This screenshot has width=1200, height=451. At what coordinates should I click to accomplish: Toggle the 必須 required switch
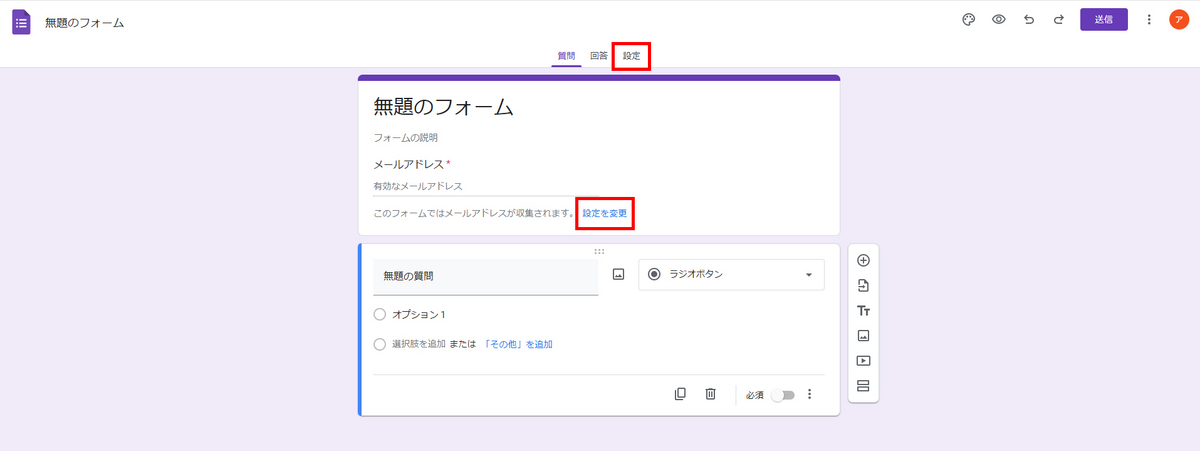coord(782,395)
